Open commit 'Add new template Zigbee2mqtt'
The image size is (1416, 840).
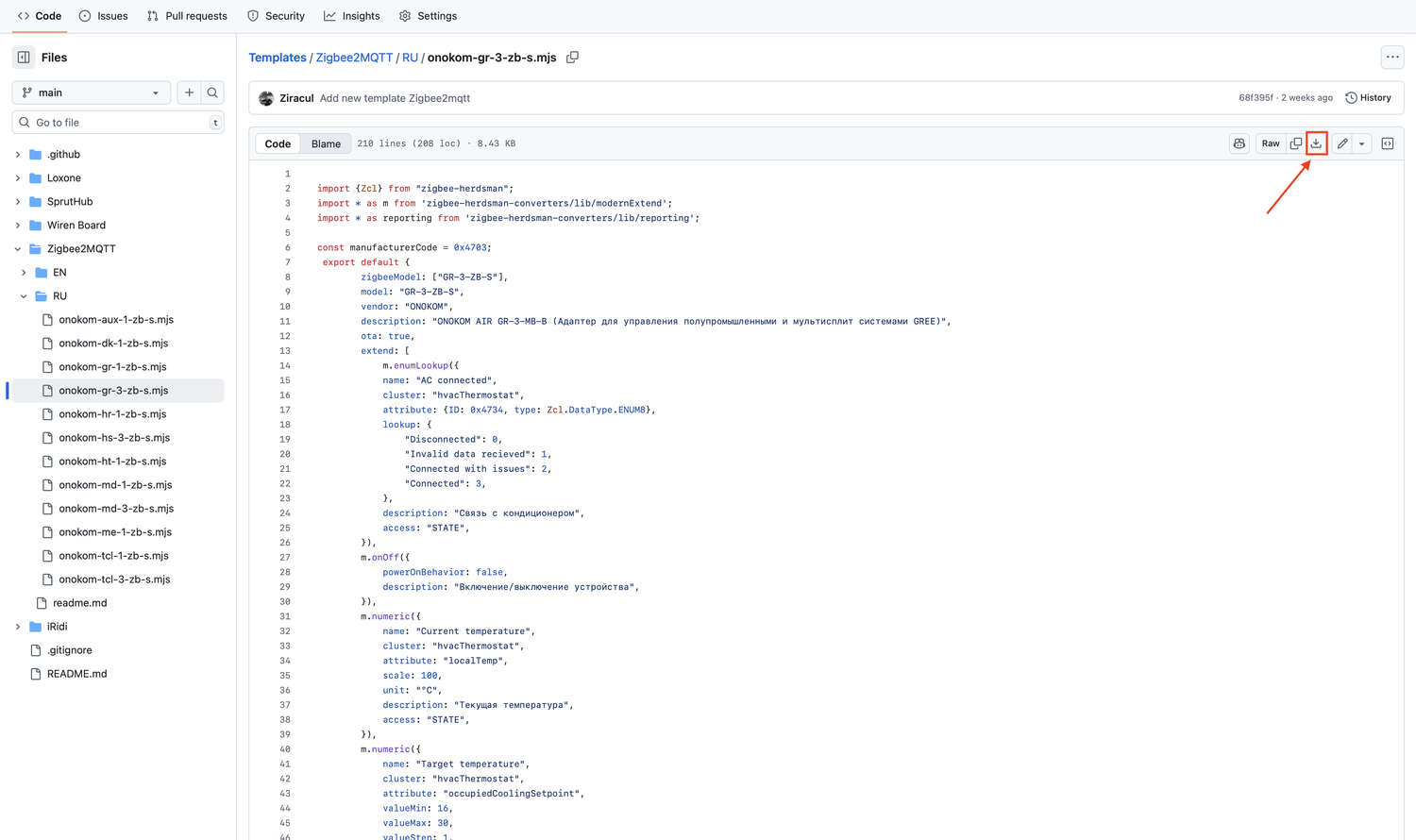click(x=395, y=98)
